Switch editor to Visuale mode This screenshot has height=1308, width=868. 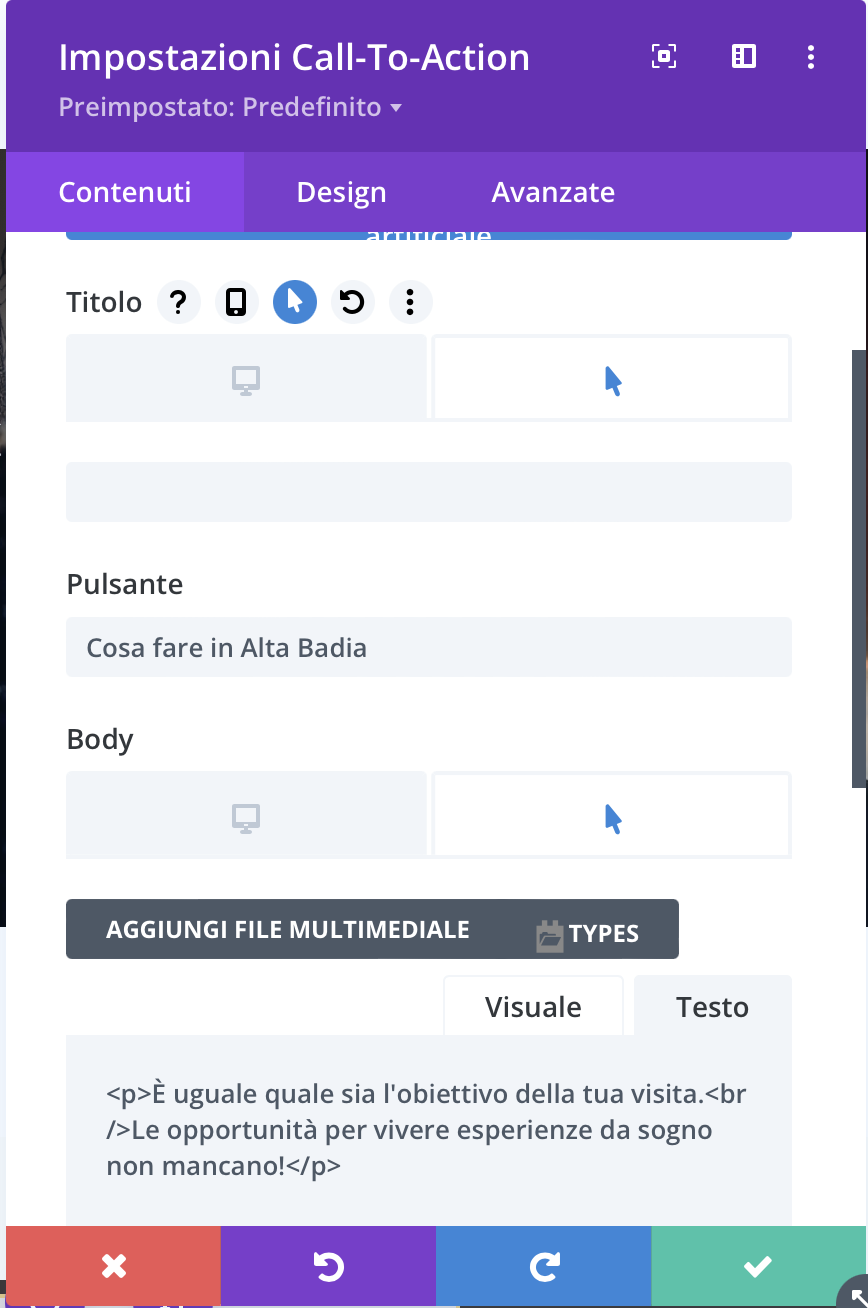pos(533,1007)
